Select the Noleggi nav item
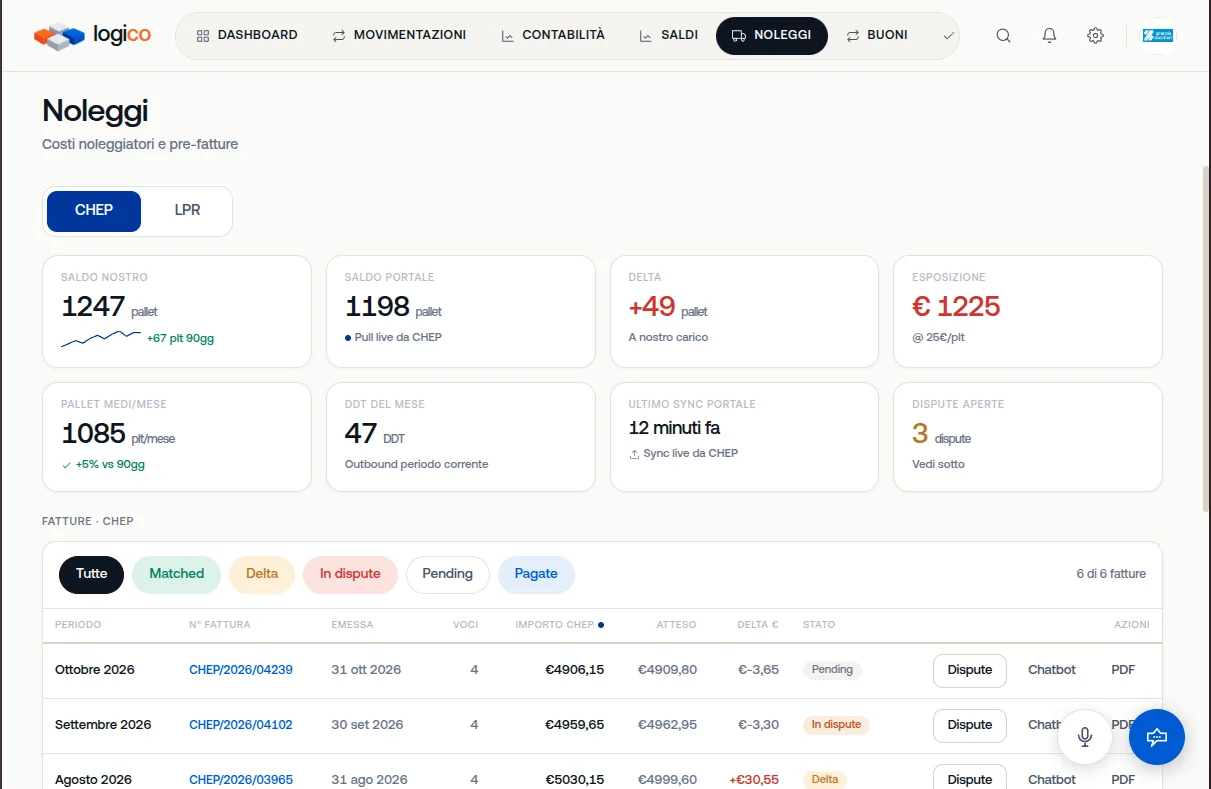1211x789 pixels. point(772,35)
